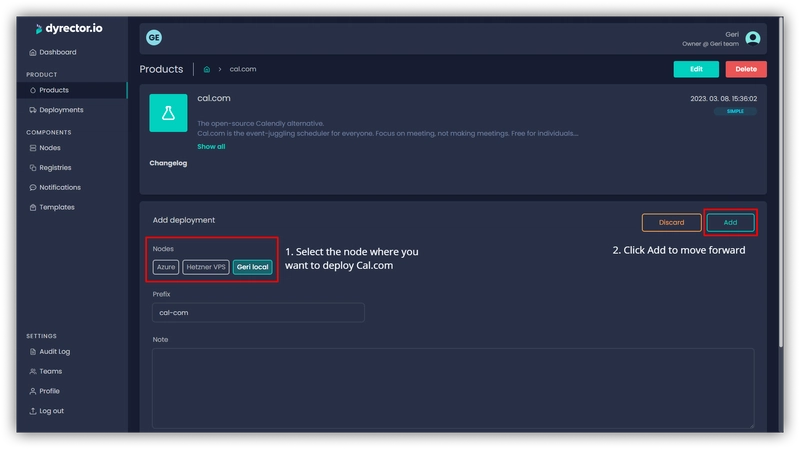800x449 pixels.
Task: Click the 2023. 03. 08. 15:36:02 timestamp
Action: tap(723, 98)
